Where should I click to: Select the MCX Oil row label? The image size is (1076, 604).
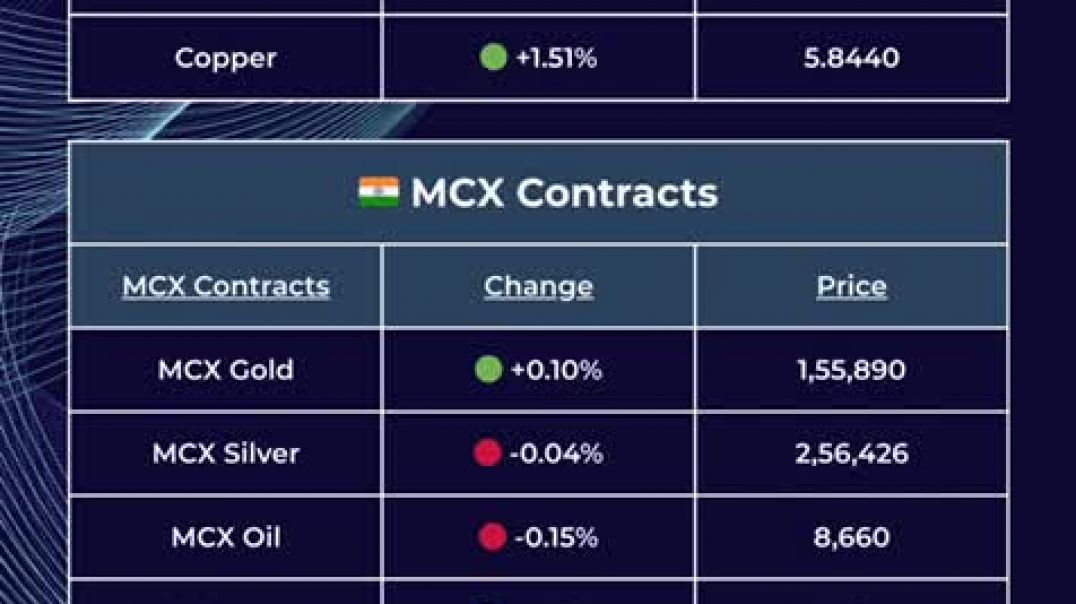tap(226, 538)
